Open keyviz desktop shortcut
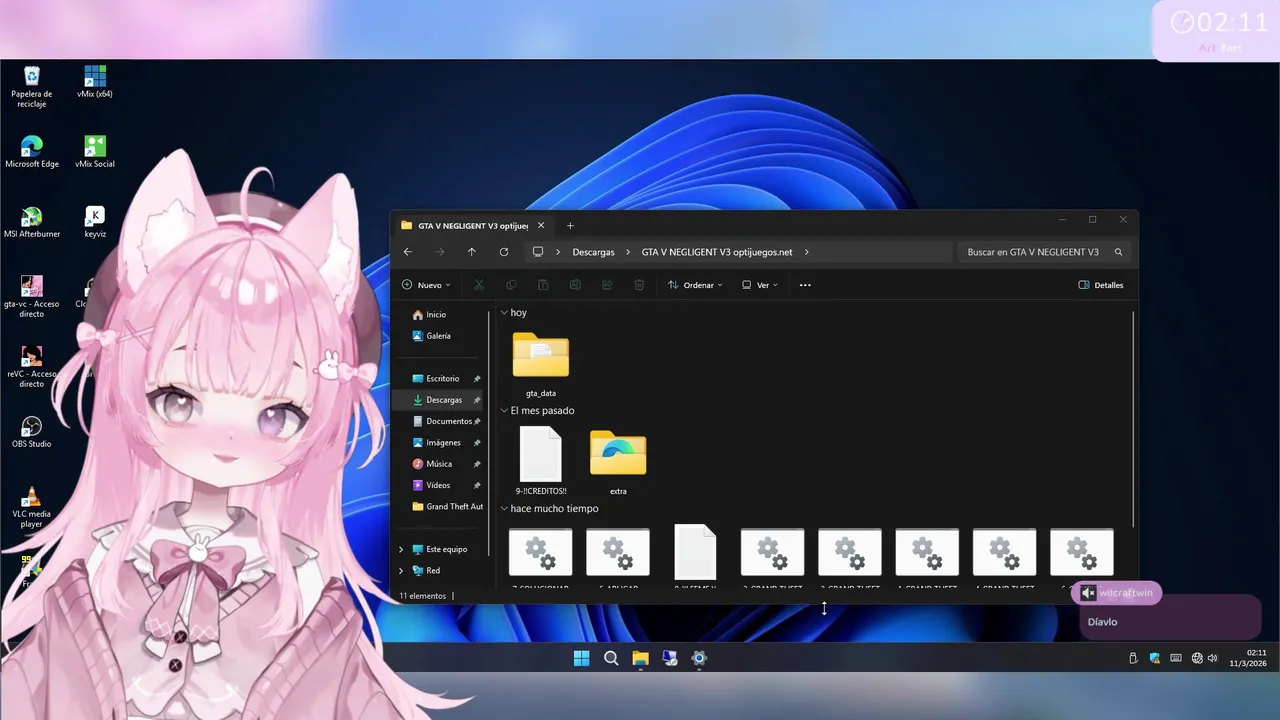 point(95,222)
